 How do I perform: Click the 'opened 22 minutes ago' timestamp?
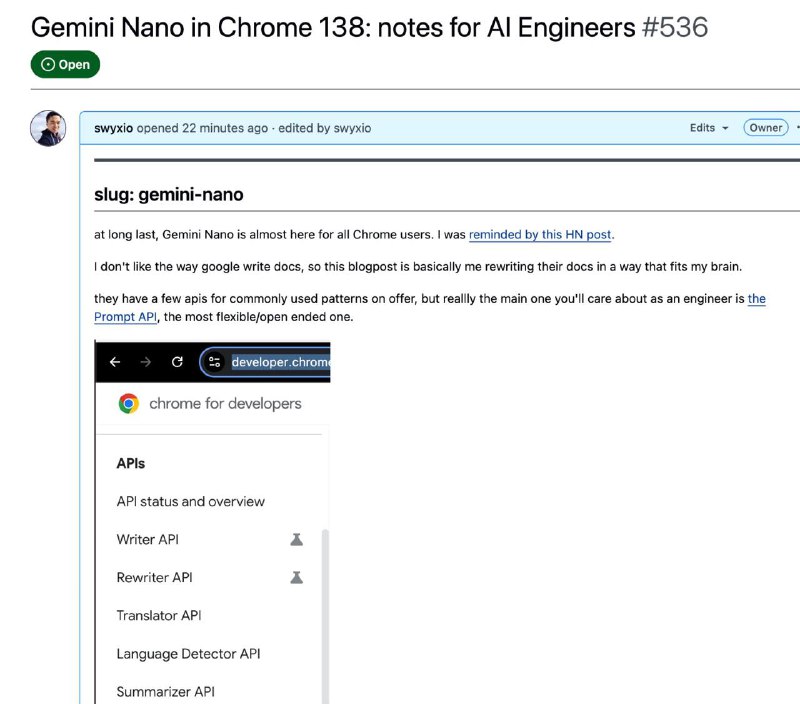[202, 128]
